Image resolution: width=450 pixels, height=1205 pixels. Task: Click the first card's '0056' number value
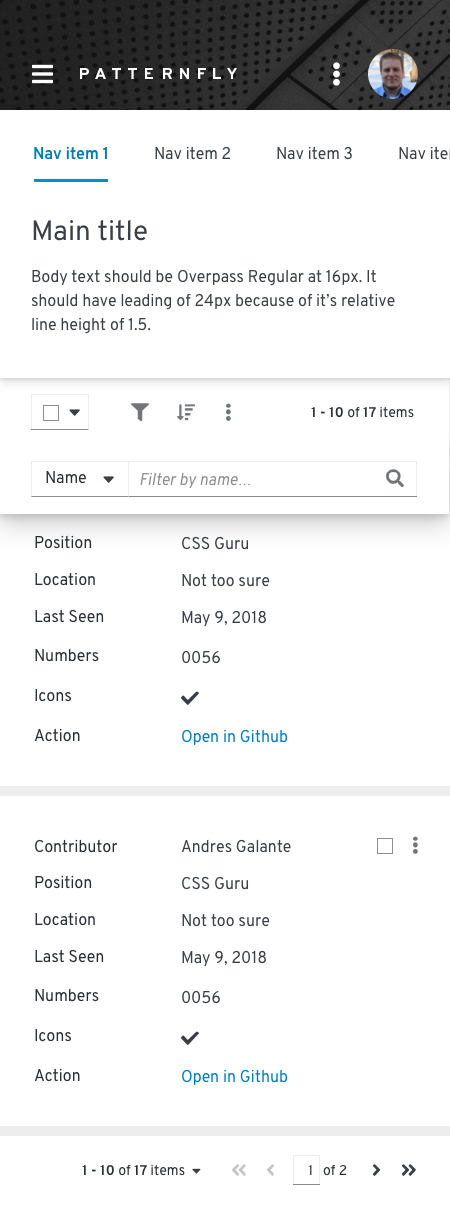(x=201, y=657)
